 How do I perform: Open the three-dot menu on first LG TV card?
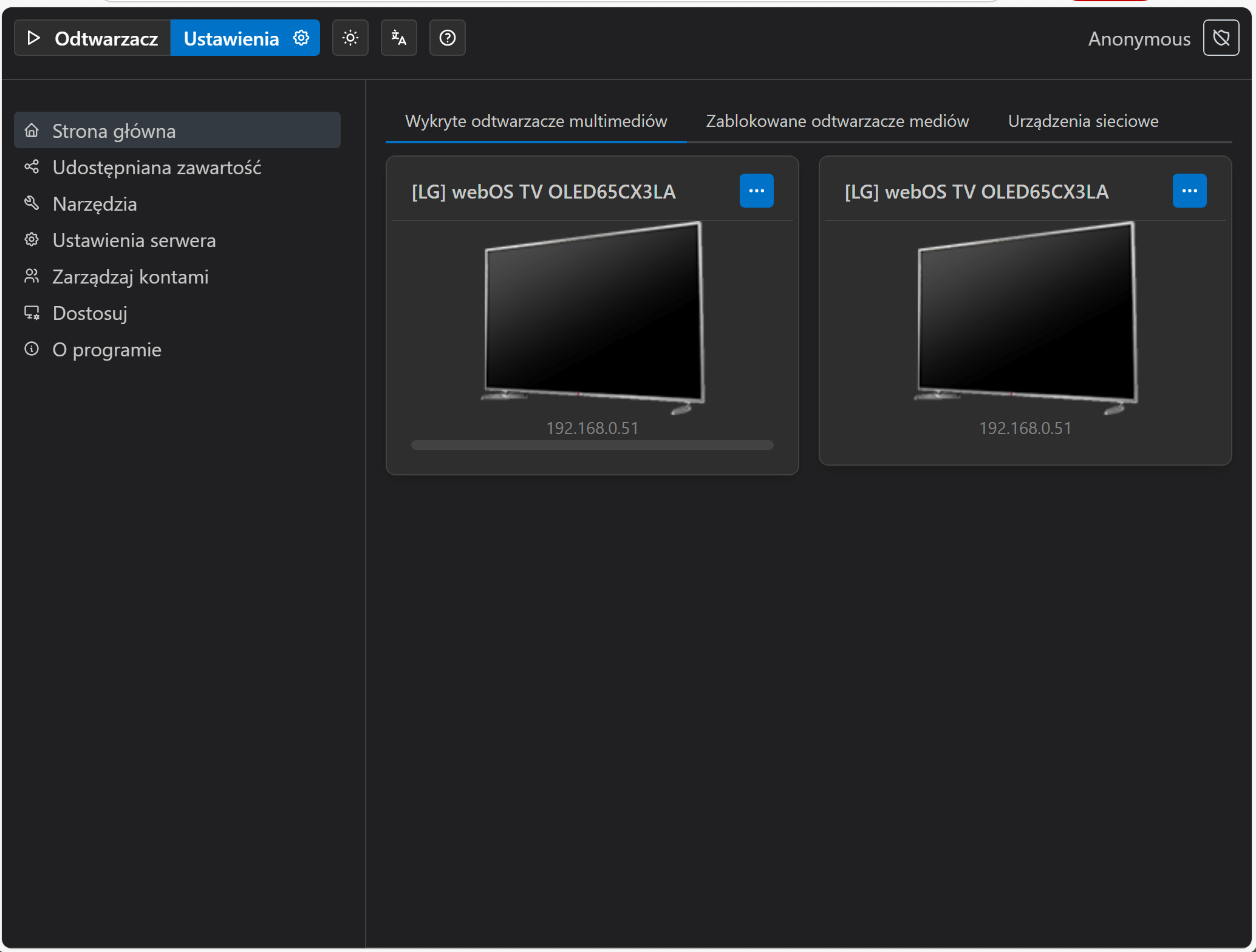(757, 191)
